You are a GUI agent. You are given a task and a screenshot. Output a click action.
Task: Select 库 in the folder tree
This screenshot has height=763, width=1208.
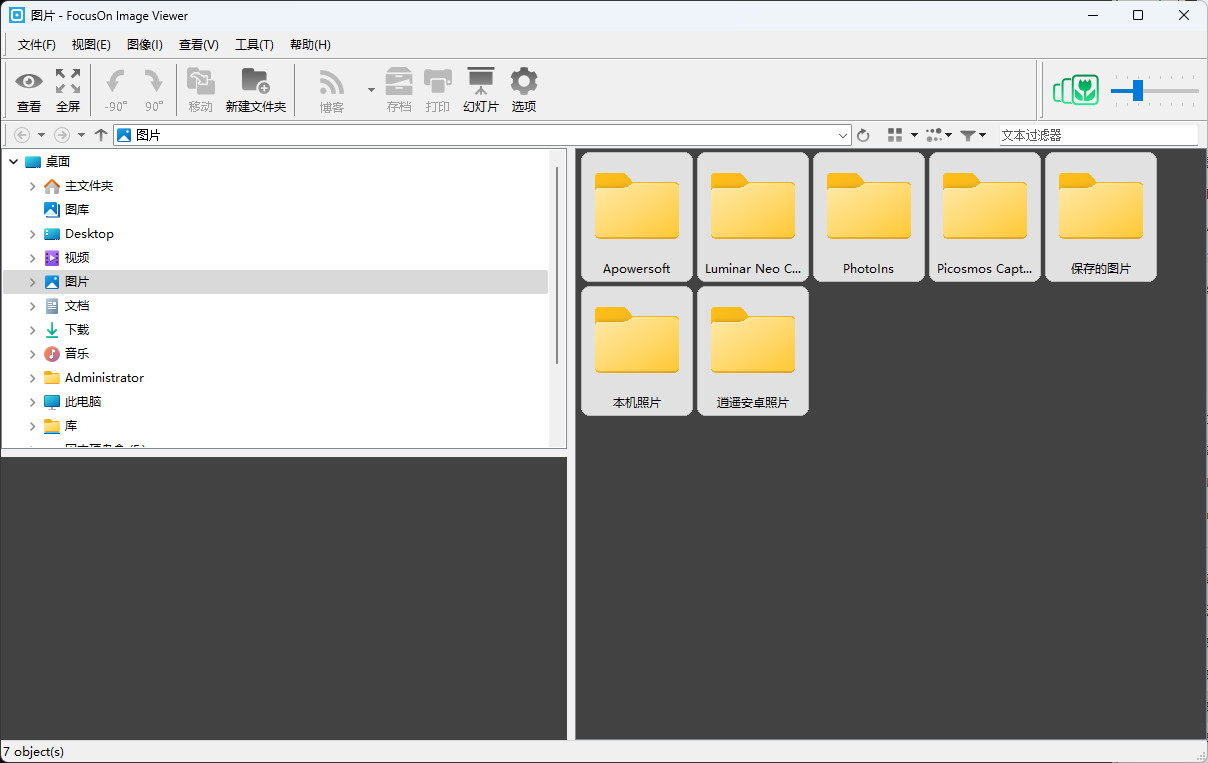[x=71, y=426]
